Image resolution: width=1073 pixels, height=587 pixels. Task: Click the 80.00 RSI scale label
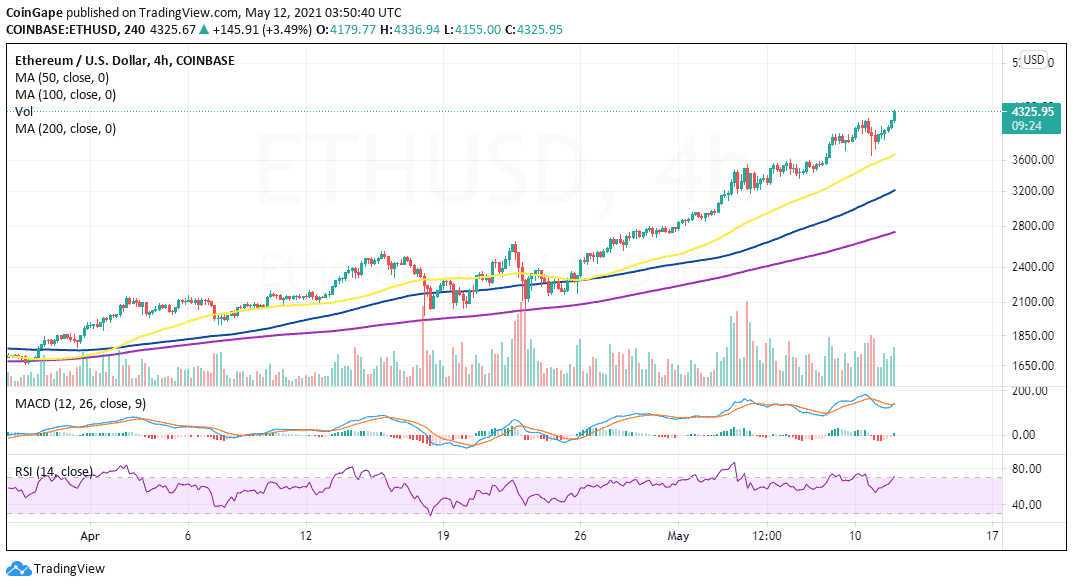1026,469
